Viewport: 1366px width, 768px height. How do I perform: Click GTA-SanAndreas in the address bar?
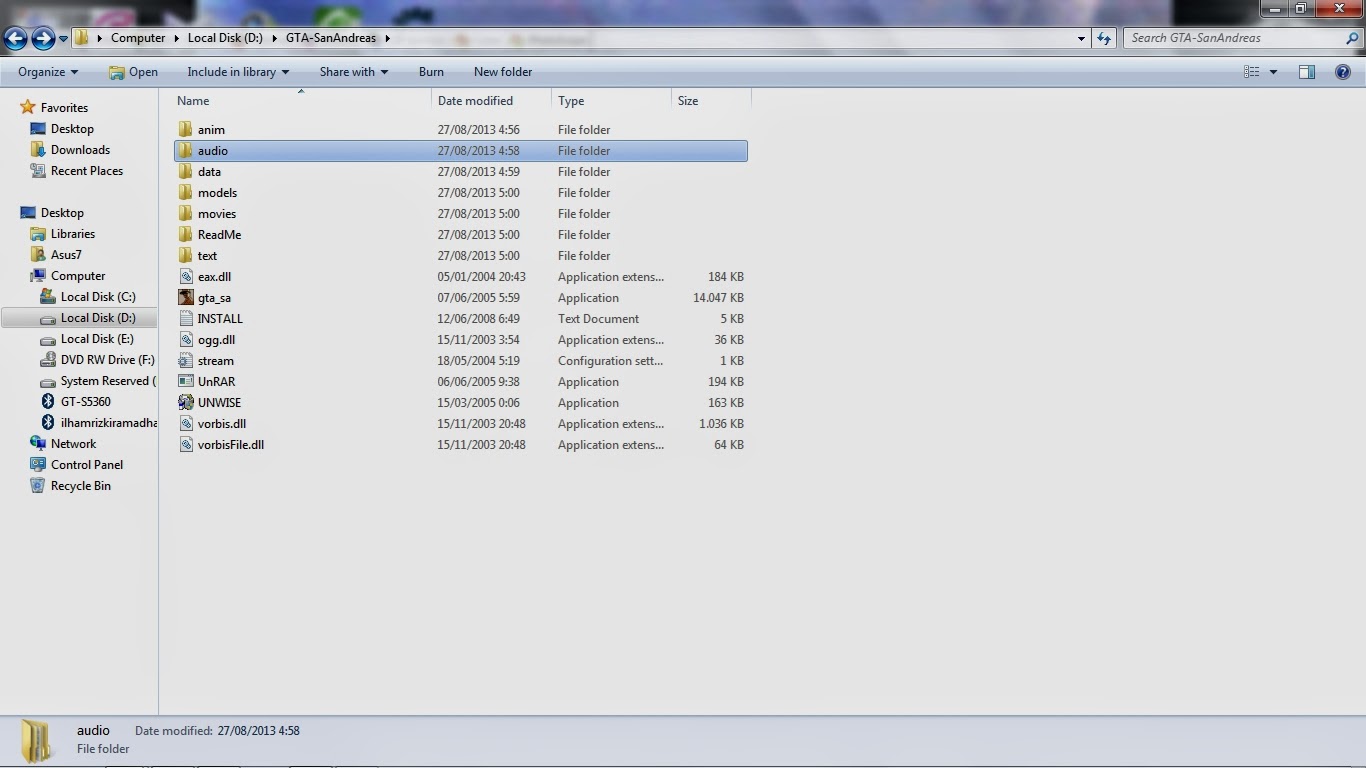pyautogui.click(x=331, y=38)
